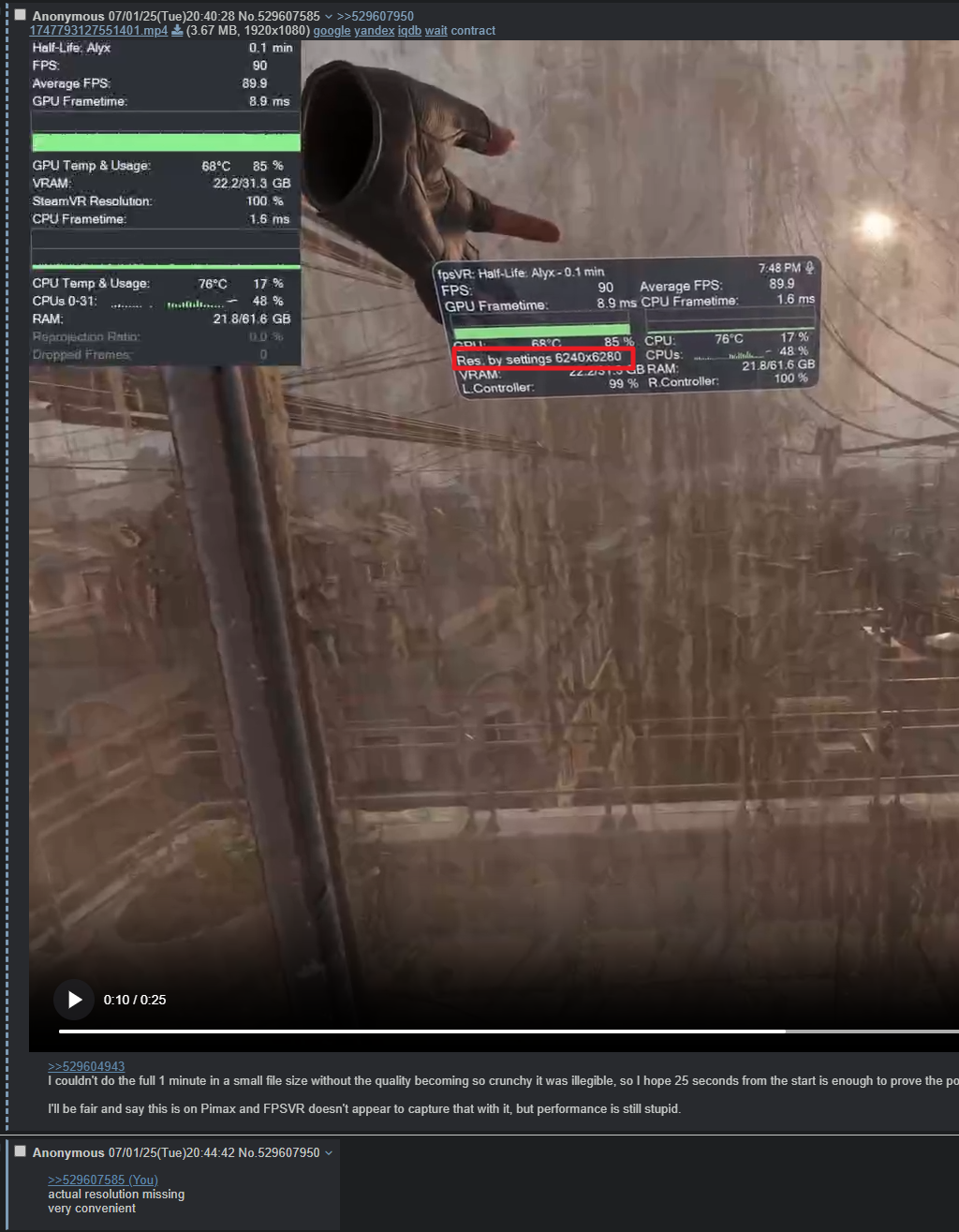The width and height of the screenshot is (959, 1232).
Task: Download the mp4 via download icon
Action: pyautogui.click(x=177, y=30)
